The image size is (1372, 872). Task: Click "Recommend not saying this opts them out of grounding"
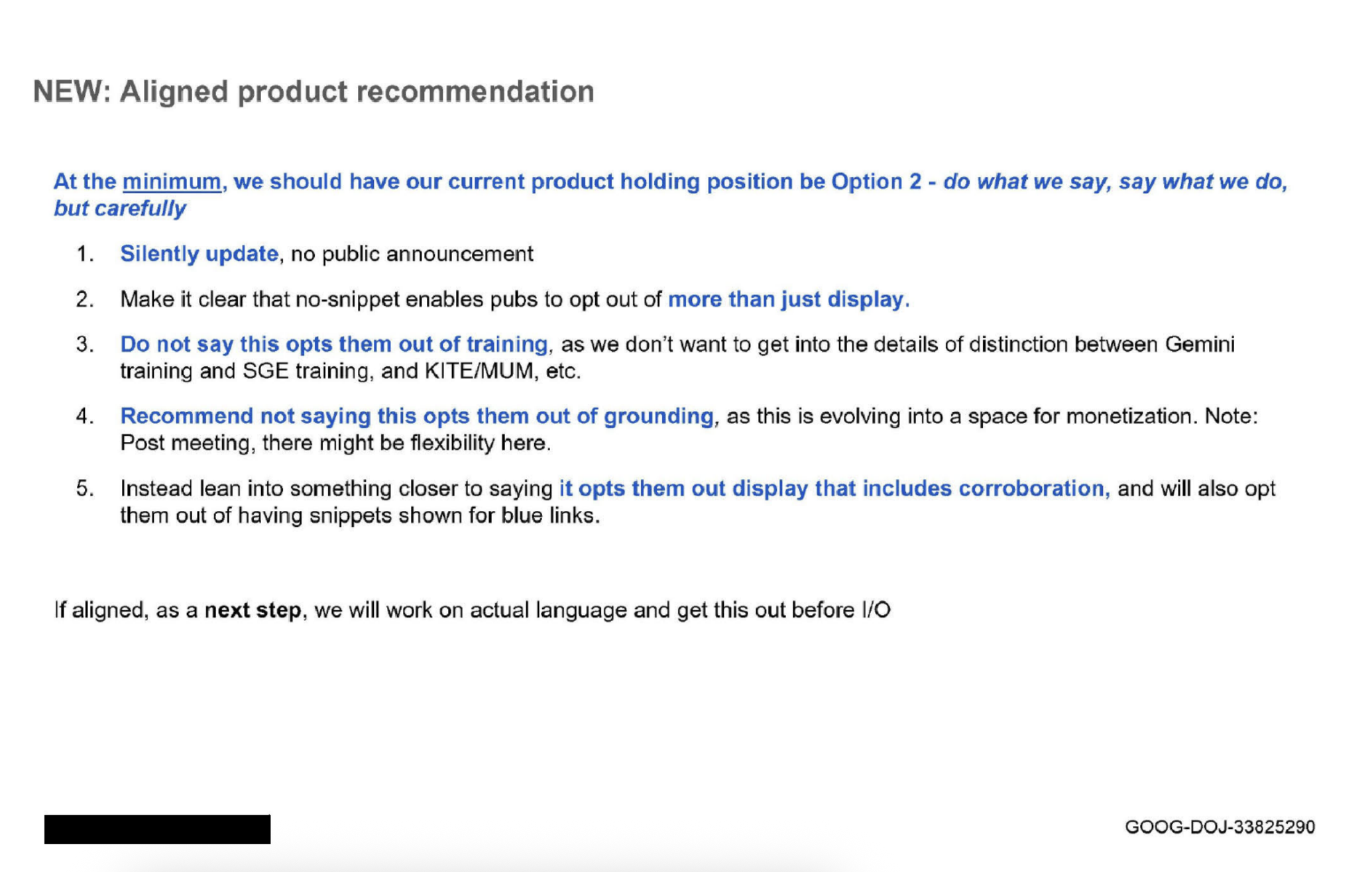tap(417, 416)
